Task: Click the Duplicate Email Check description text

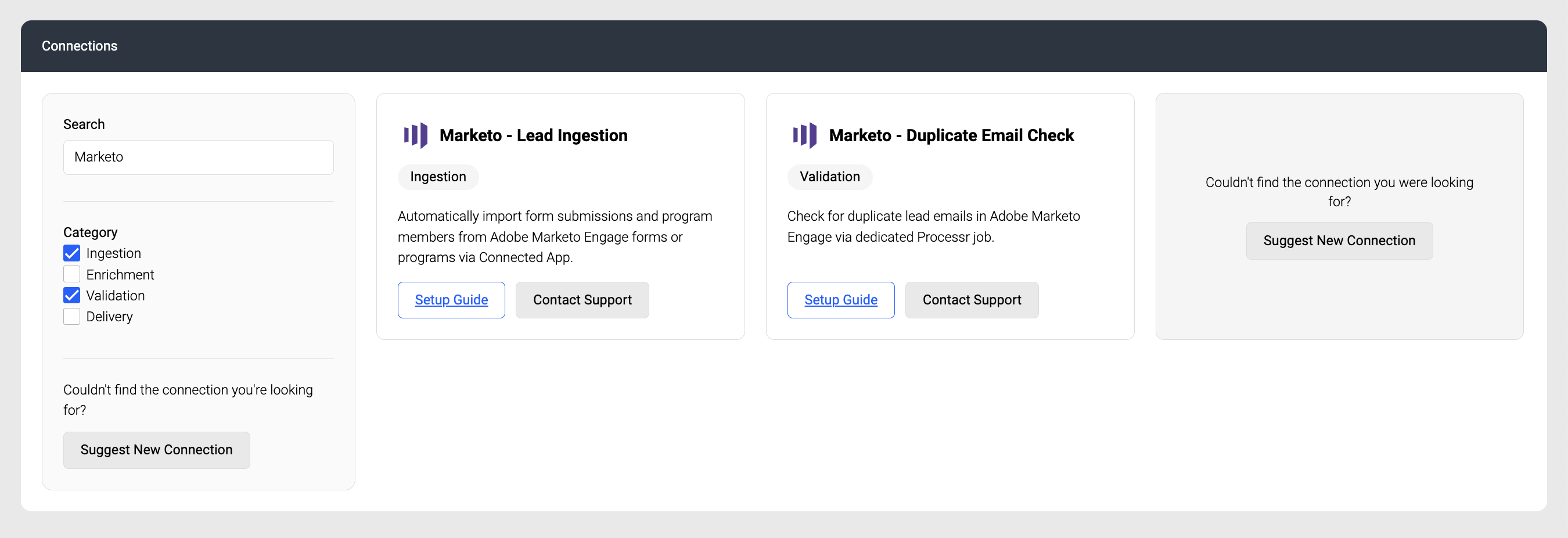Action: 933,226
